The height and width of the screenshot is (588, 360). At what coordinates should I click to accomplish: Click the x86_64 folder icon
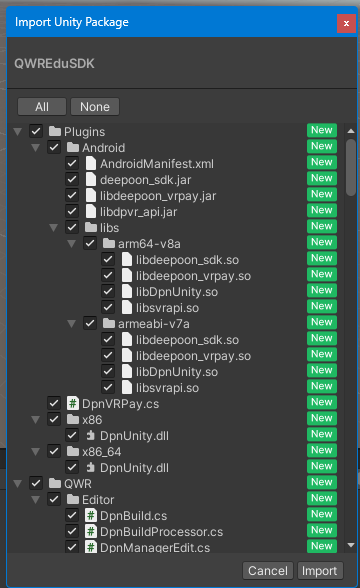(73, 451)
